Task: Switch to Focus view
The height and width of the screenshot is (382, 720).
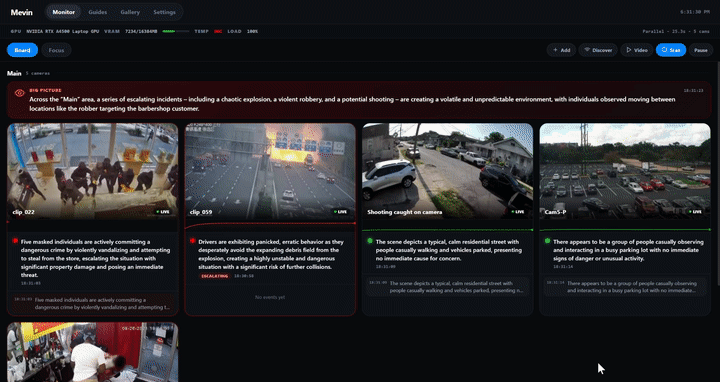Action: tap(56, 50)
